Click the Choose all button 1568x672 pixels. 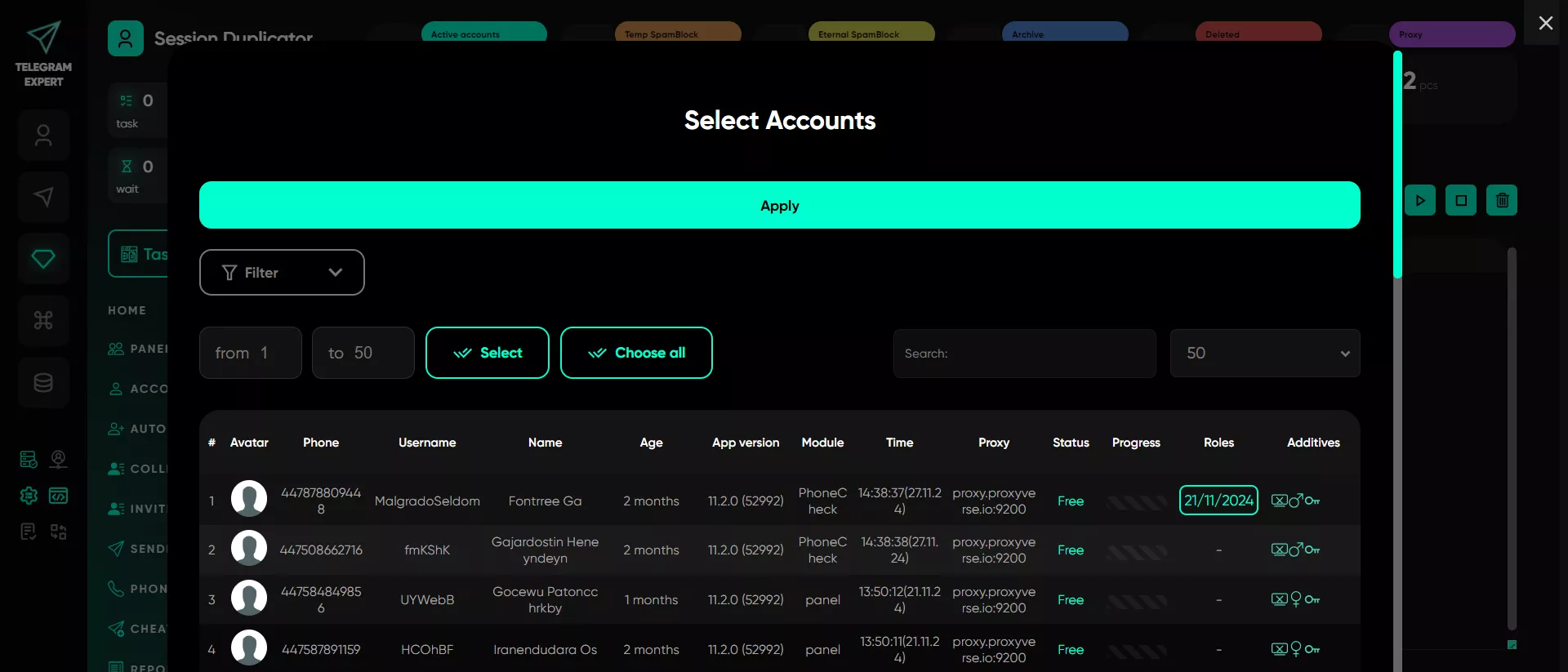[636, 353]
